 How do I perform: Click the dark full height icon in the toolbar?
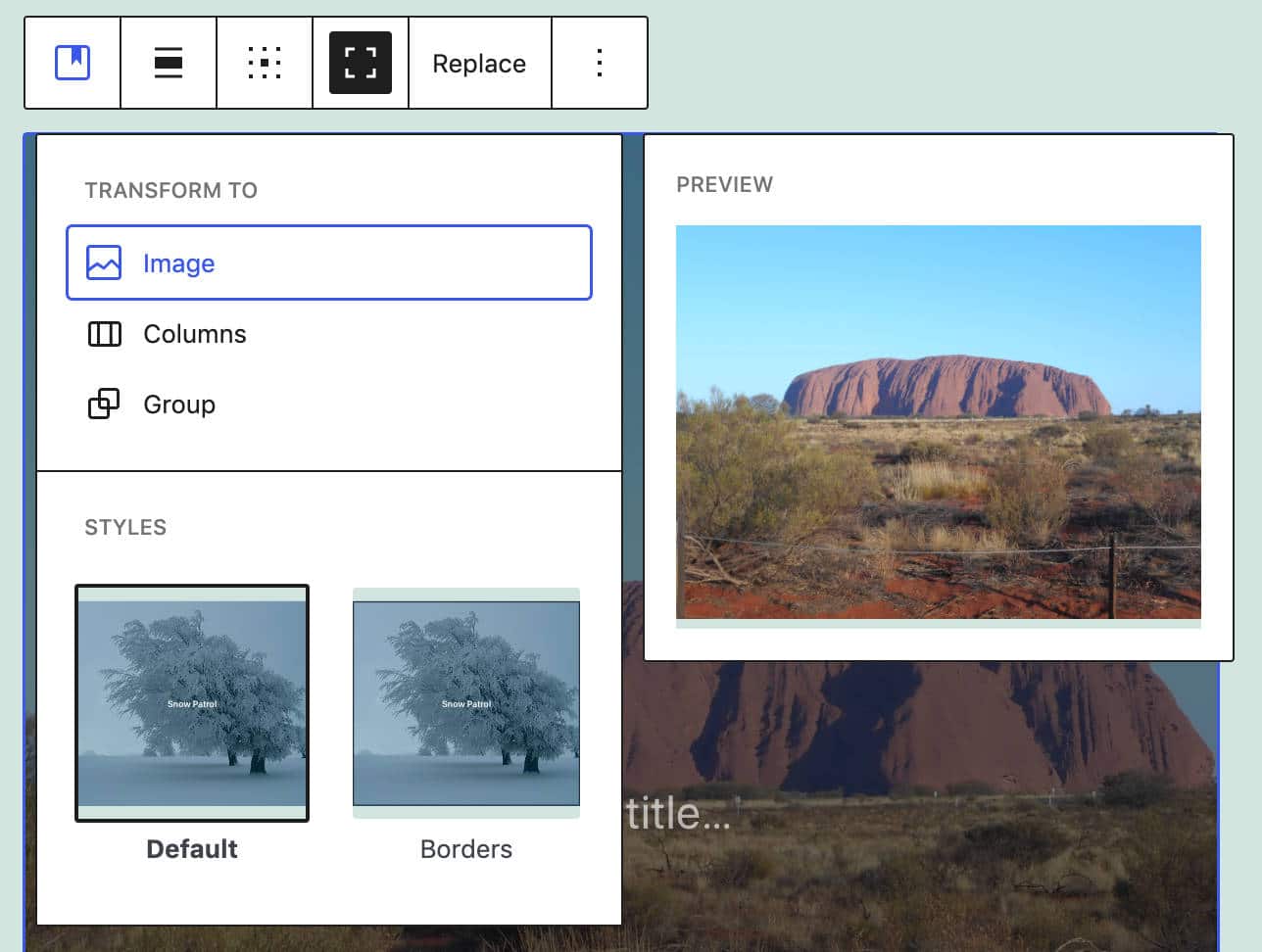[360, 62]
